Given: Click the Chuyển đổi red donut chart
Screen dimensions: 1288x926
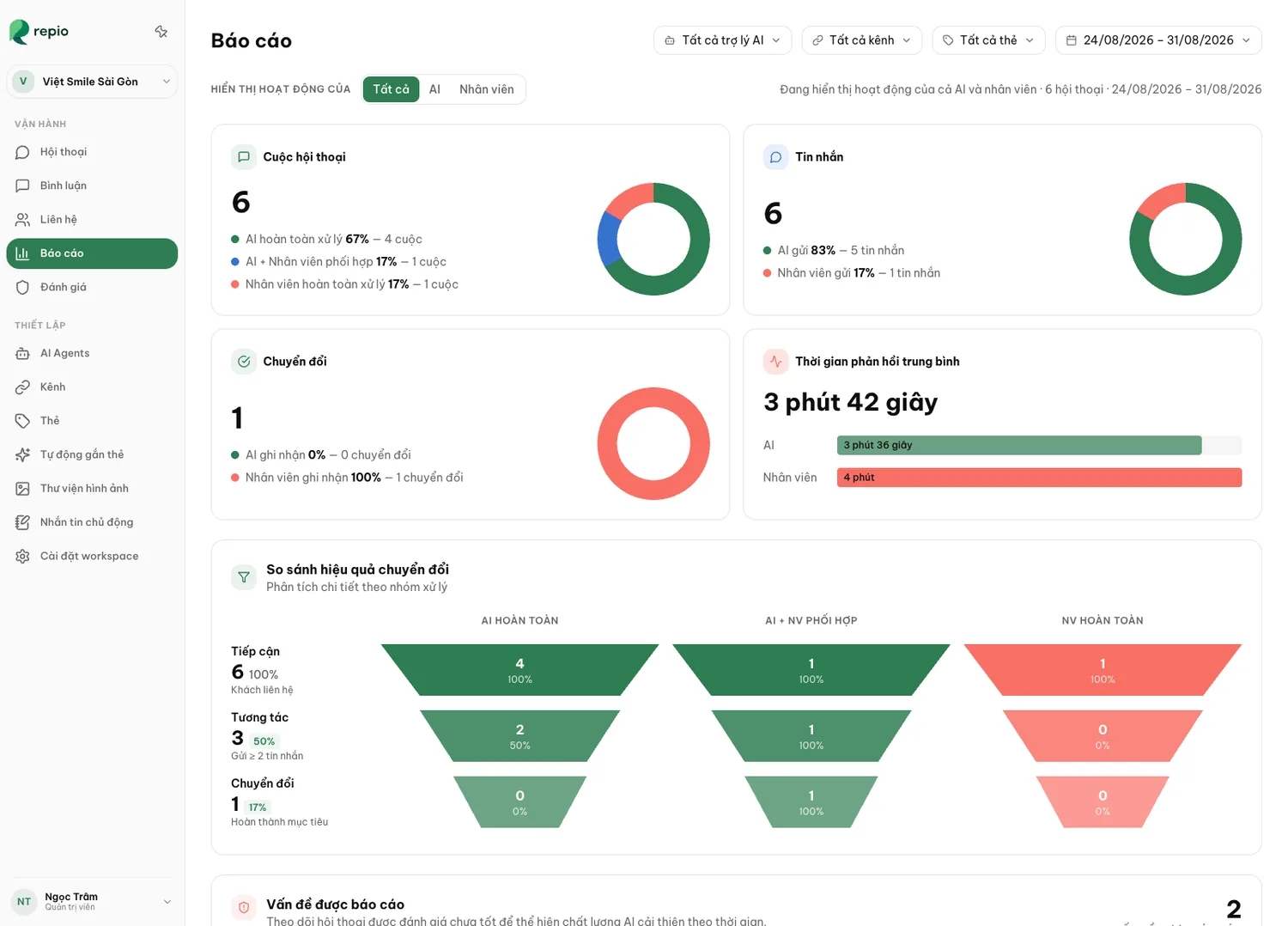Looking at the screenshot, I should (x=653, y=443).
